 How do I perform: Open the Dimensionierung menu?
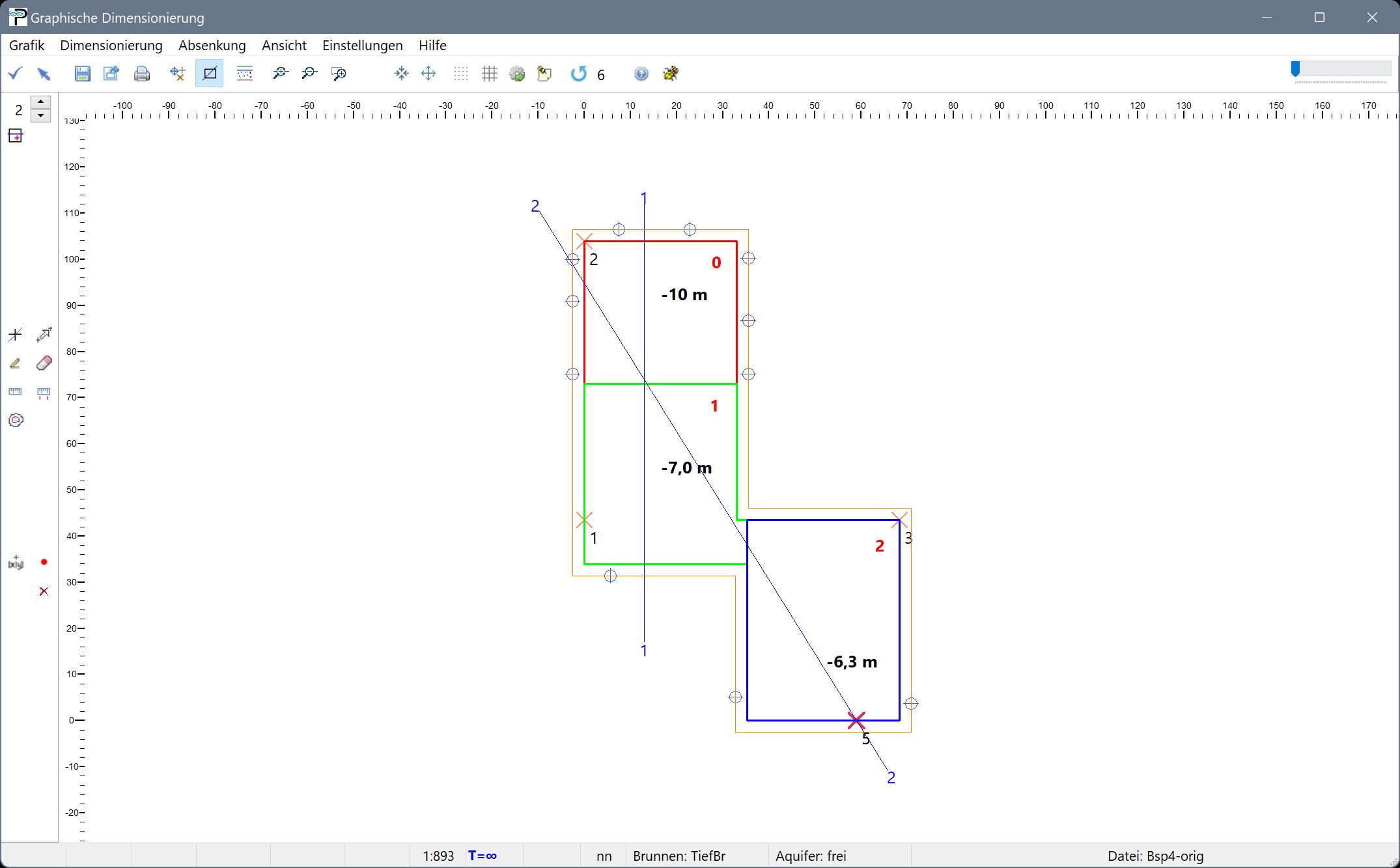[111, 45]
